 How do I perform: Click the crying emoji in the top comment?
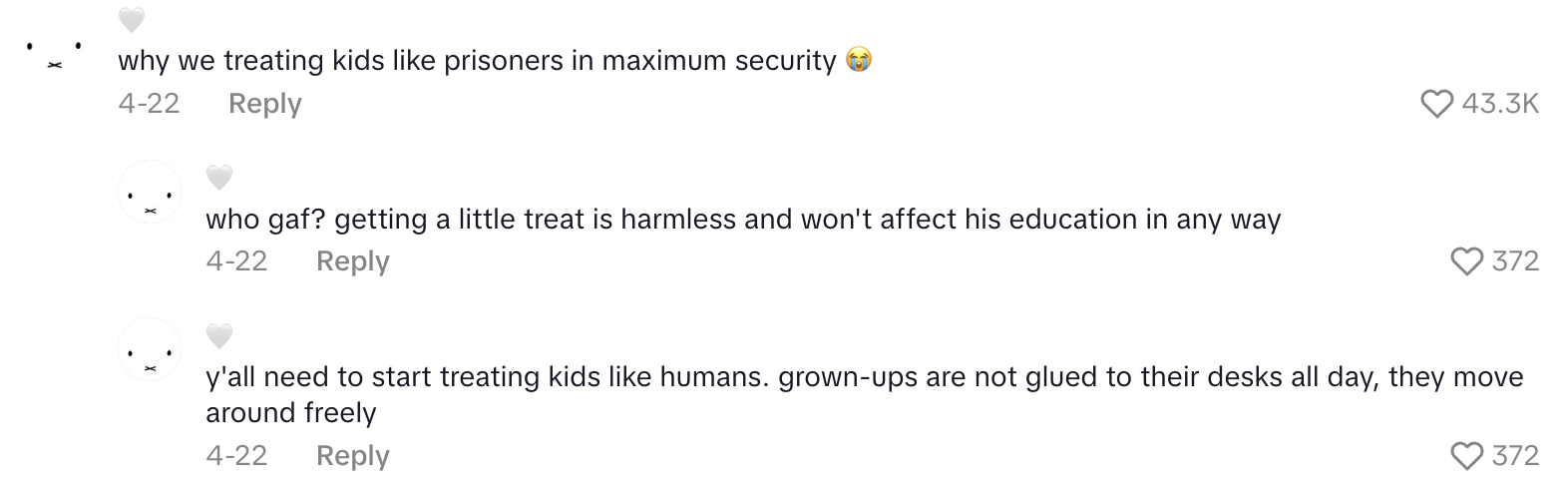point(858,61)
